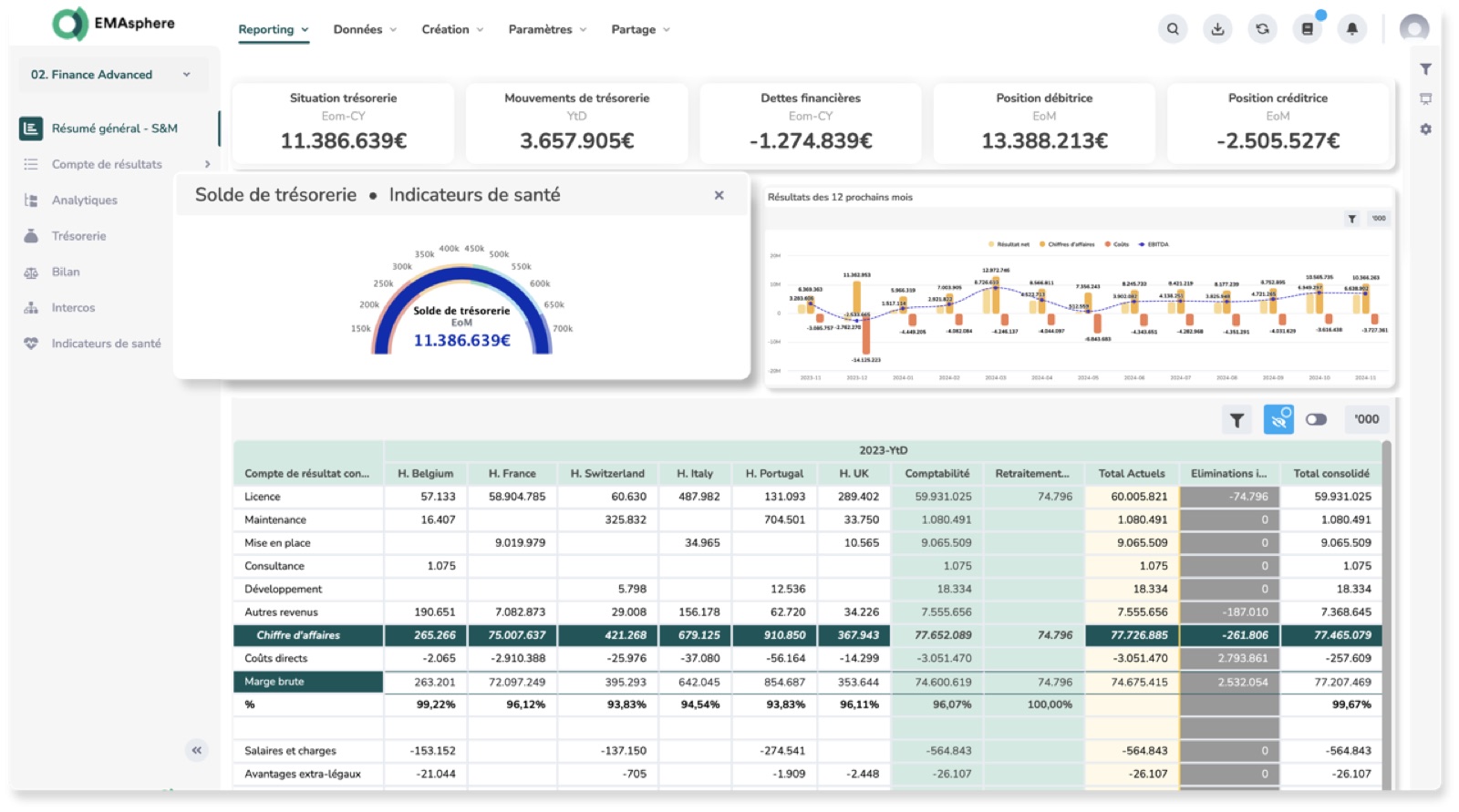Click the blue highlighted icon in table toolbar
The width and height of the screenshot is (1459, 812).
pos(1278,419)
